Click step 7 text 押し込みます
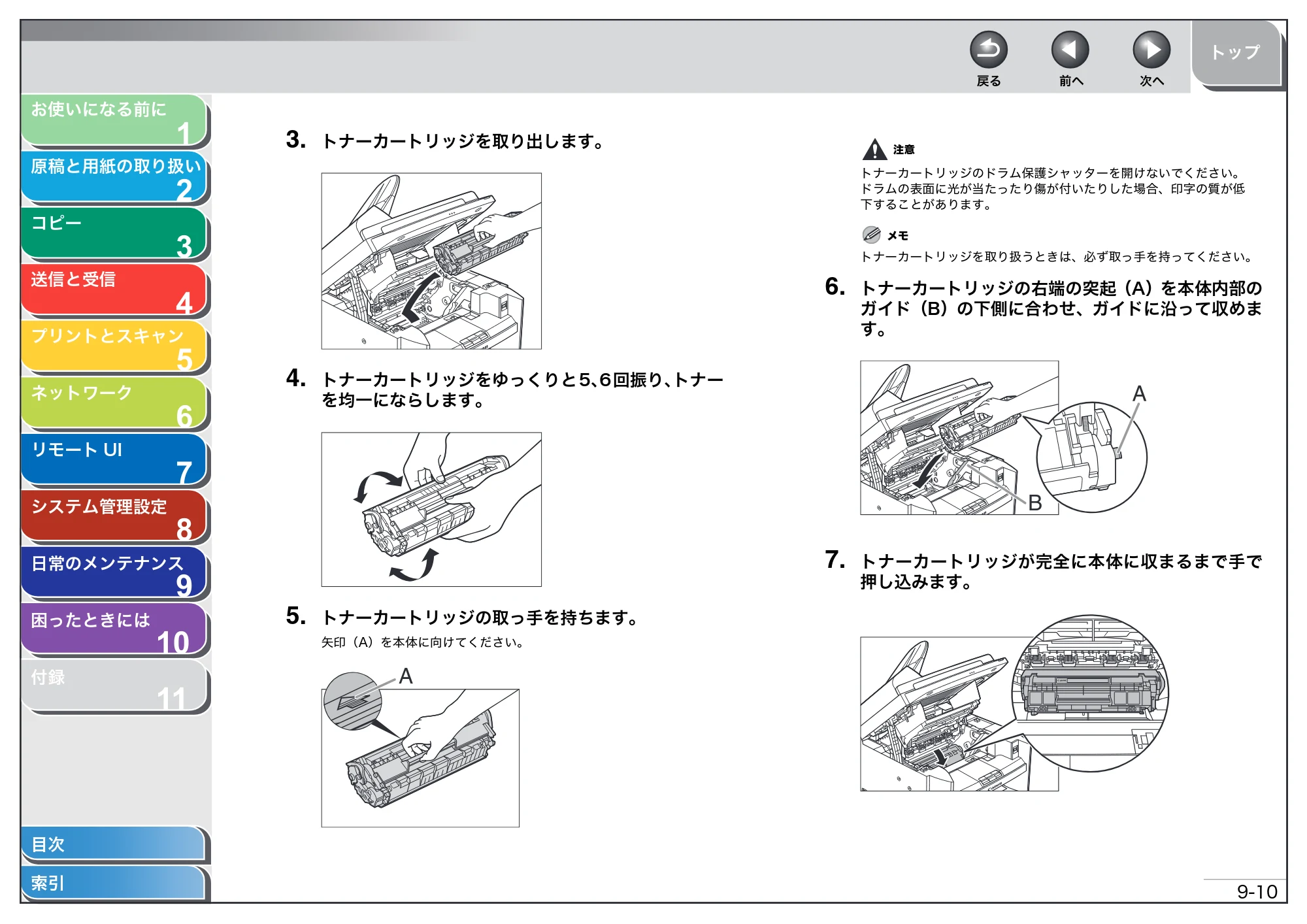Image resolution: width=1307 pixels, height=924 pixels. click(916, 582)
